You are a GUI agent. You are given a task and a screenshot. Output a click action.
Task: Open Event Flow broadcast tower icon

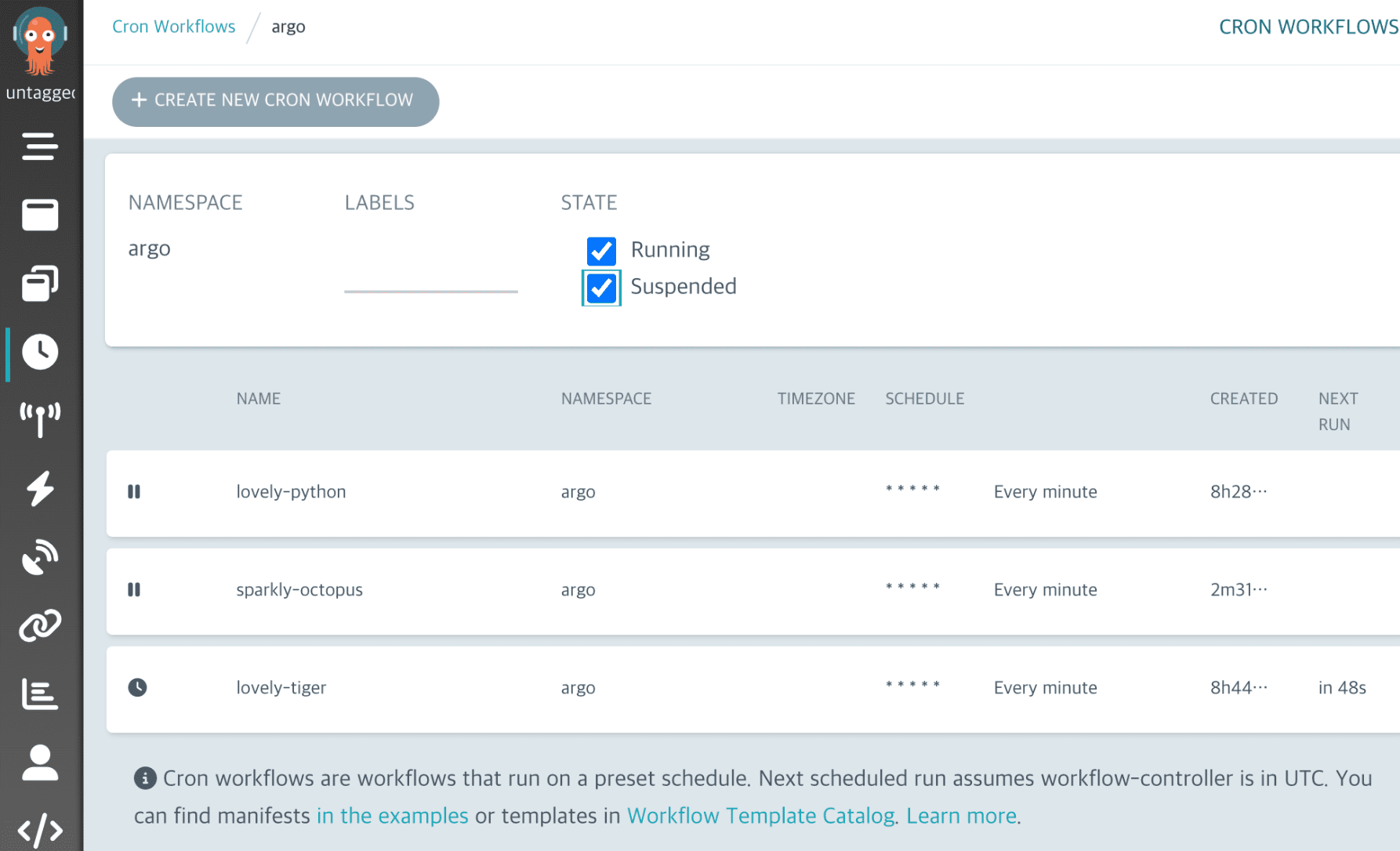[40, 420]
